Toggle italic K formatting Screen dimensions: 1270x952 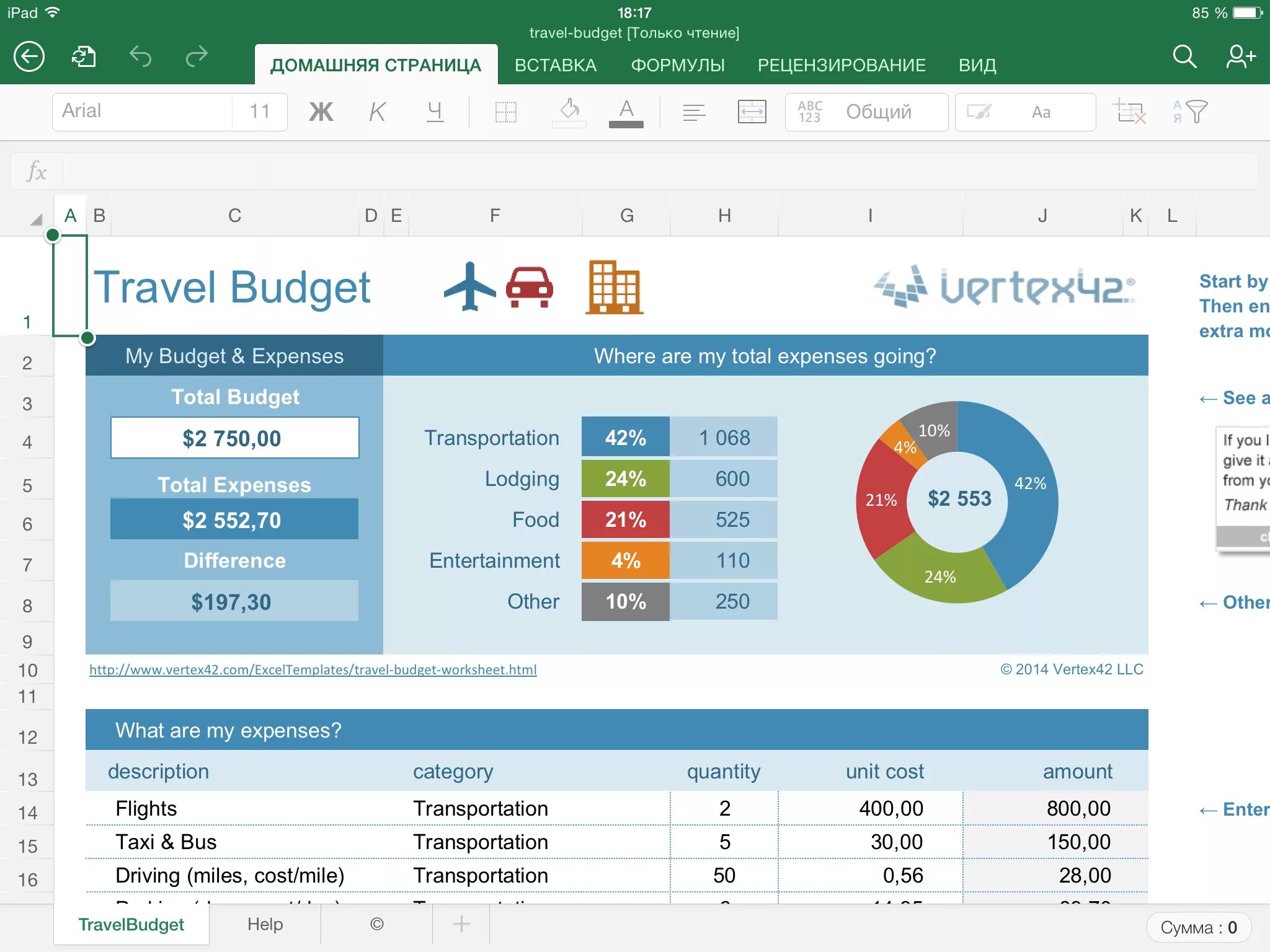coord(377,112)
